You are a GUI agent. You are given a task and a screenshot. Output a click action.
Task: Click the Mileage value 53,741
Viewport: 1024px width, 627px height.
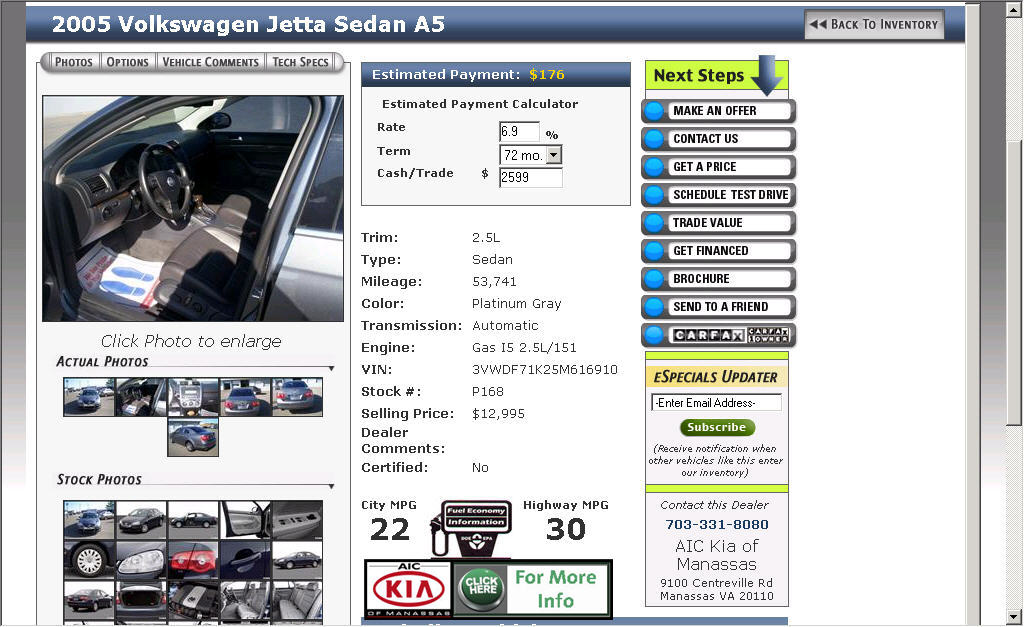(494, 282)
